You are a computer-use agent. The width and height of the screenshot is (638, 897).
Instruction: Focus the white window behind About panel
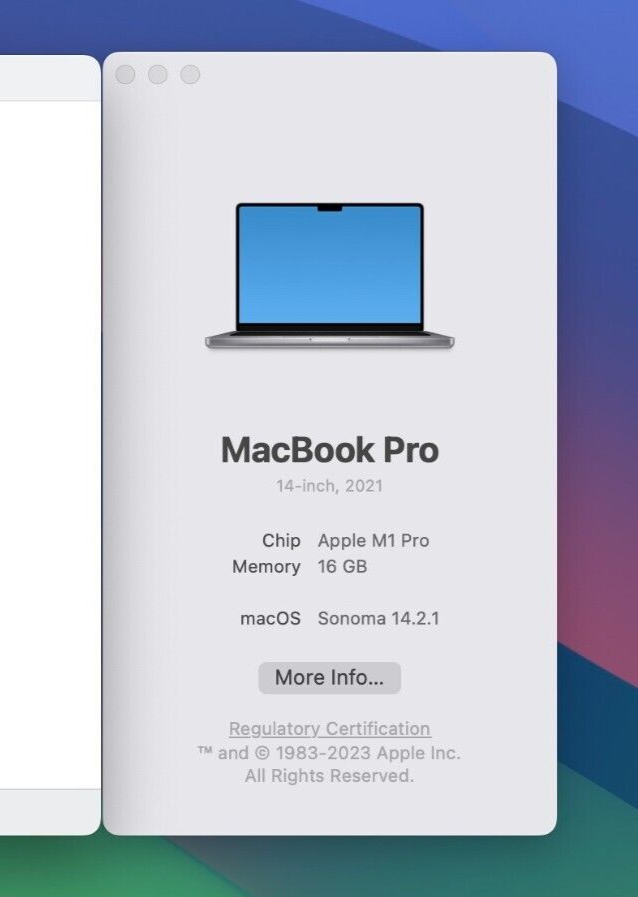pyautogui.click(x=50, y=445)
